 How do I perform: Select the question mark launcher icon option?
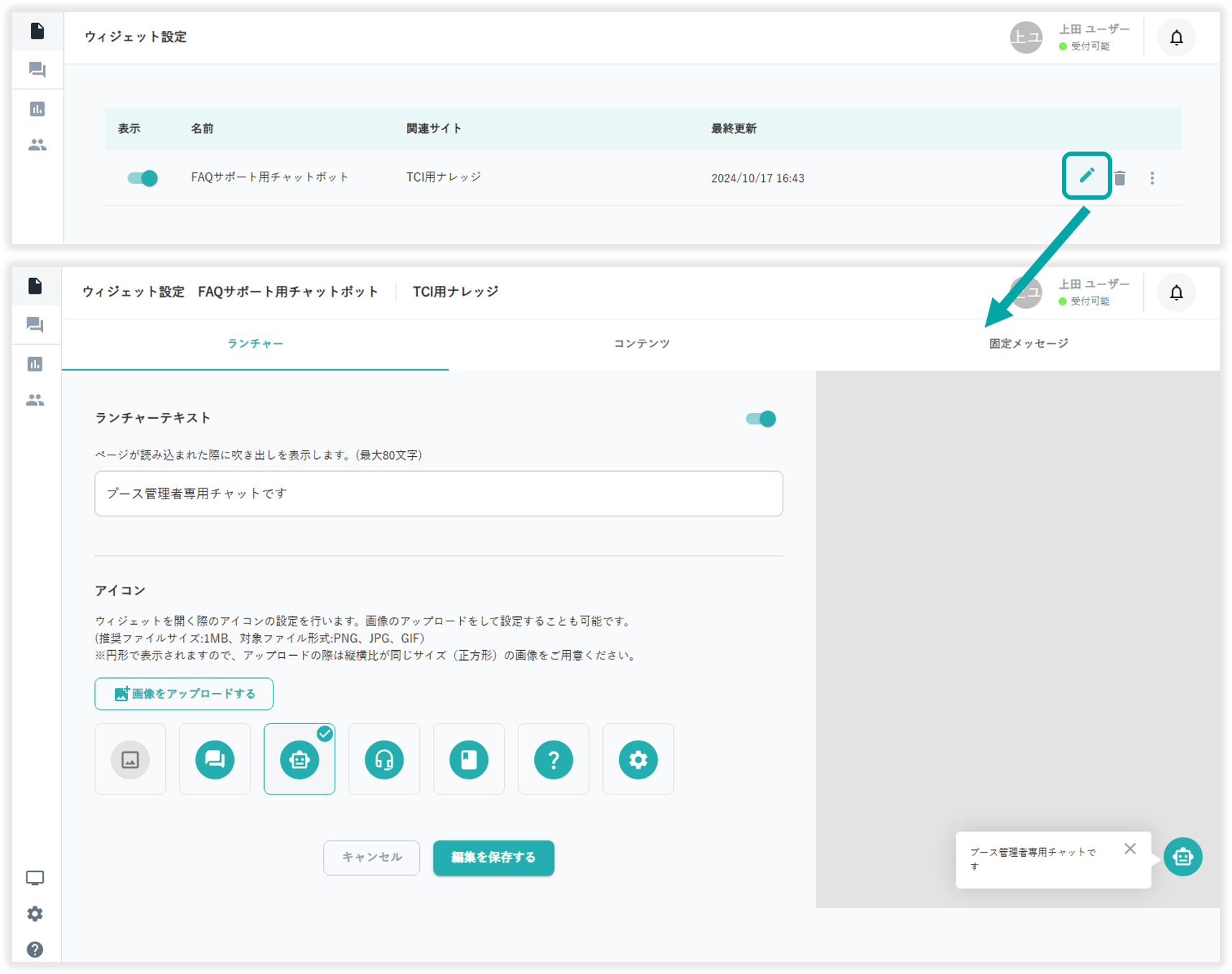click(554, 759)
